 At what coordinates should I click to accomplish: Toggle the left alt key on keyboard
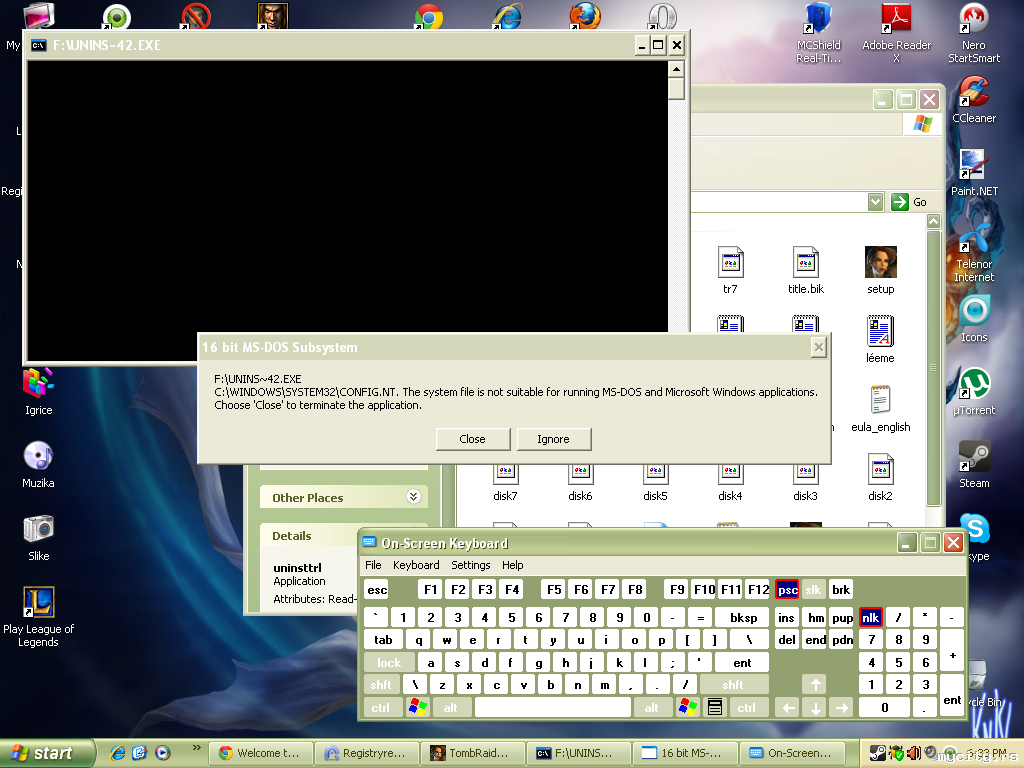pyautogui.click(x=451, y=707)
